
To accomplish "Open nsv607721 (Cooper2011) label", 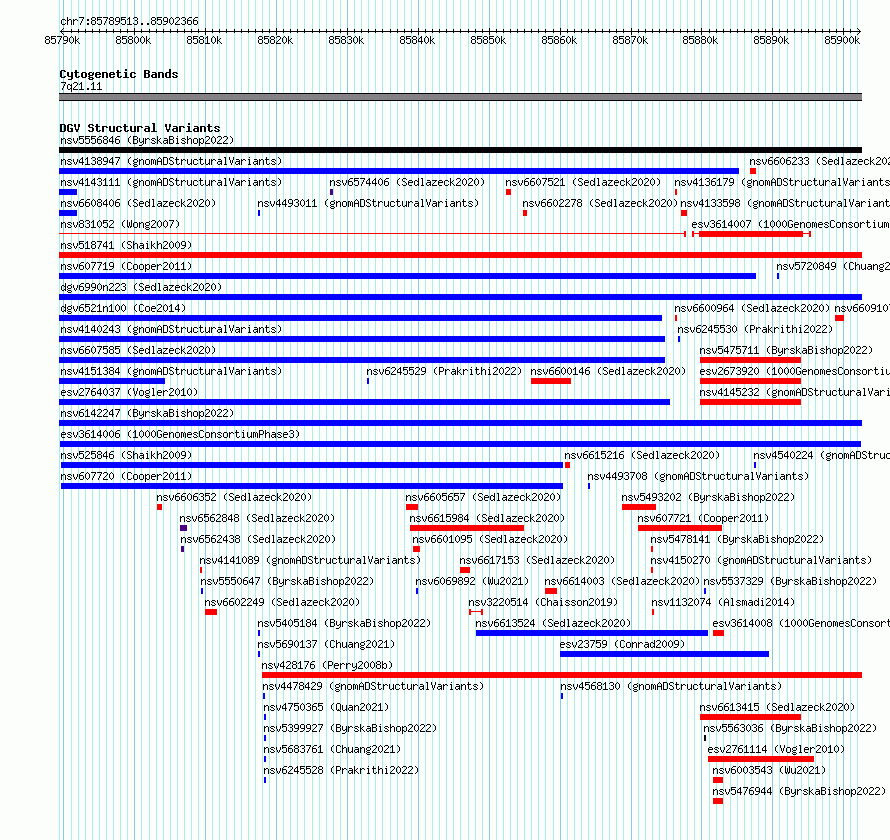I will pyautogui.click(x=703, y=518).
